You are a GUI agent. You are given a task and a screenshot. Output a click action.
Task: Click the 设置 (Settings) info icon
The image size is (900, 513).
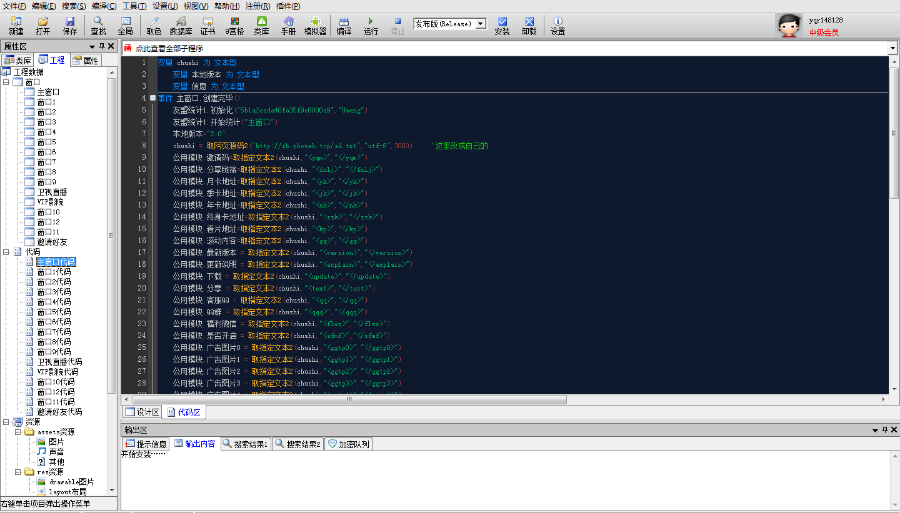tap(558, 26)
